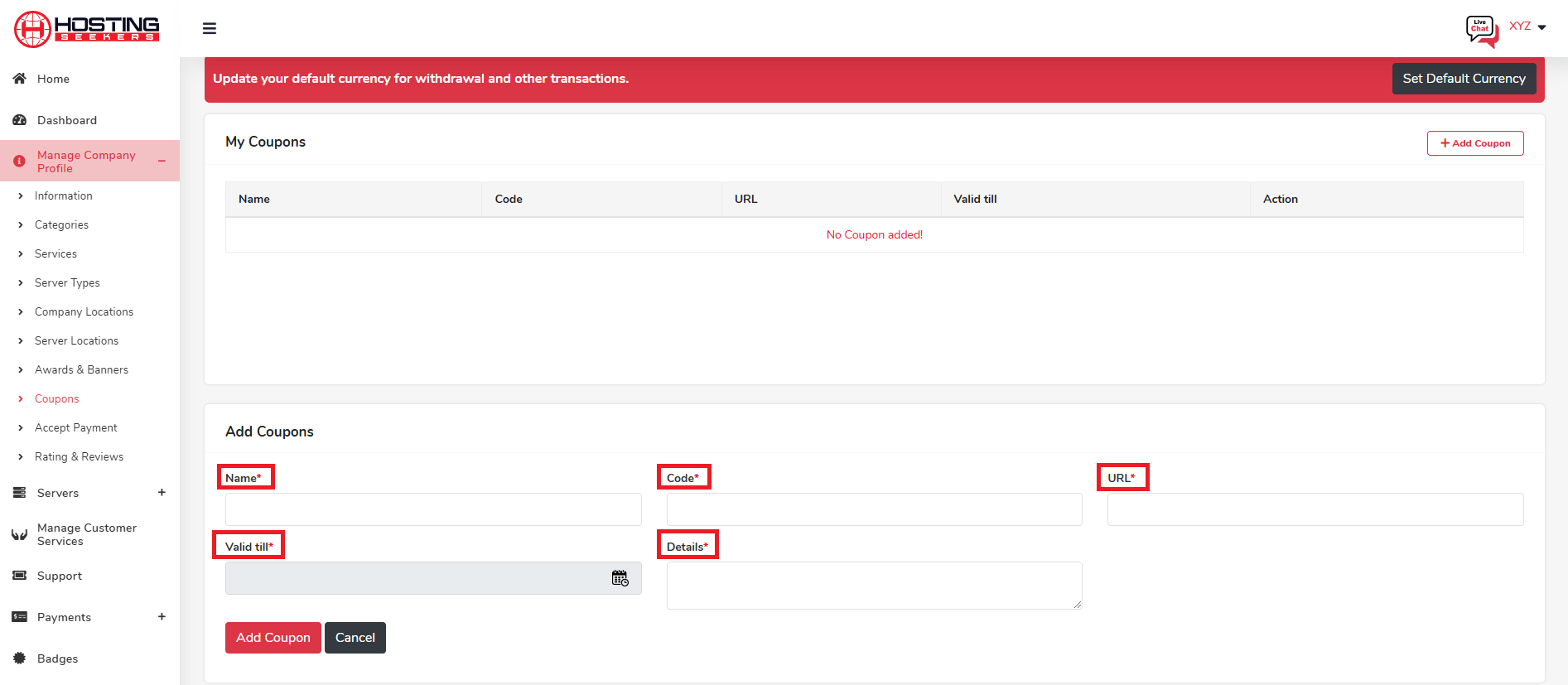Open the XYZ account dropdown
1568x685 pixels.
click(1527, 27)
